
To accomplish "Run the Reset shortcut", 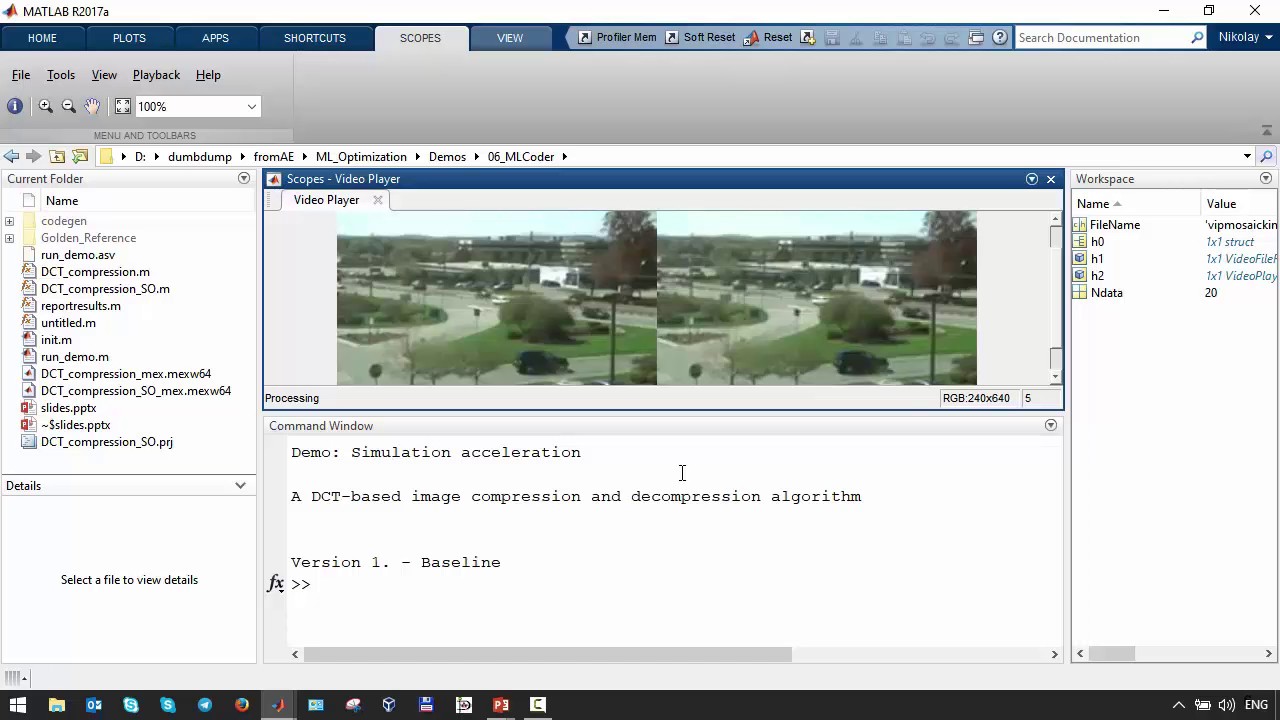I will coord(769,37).
